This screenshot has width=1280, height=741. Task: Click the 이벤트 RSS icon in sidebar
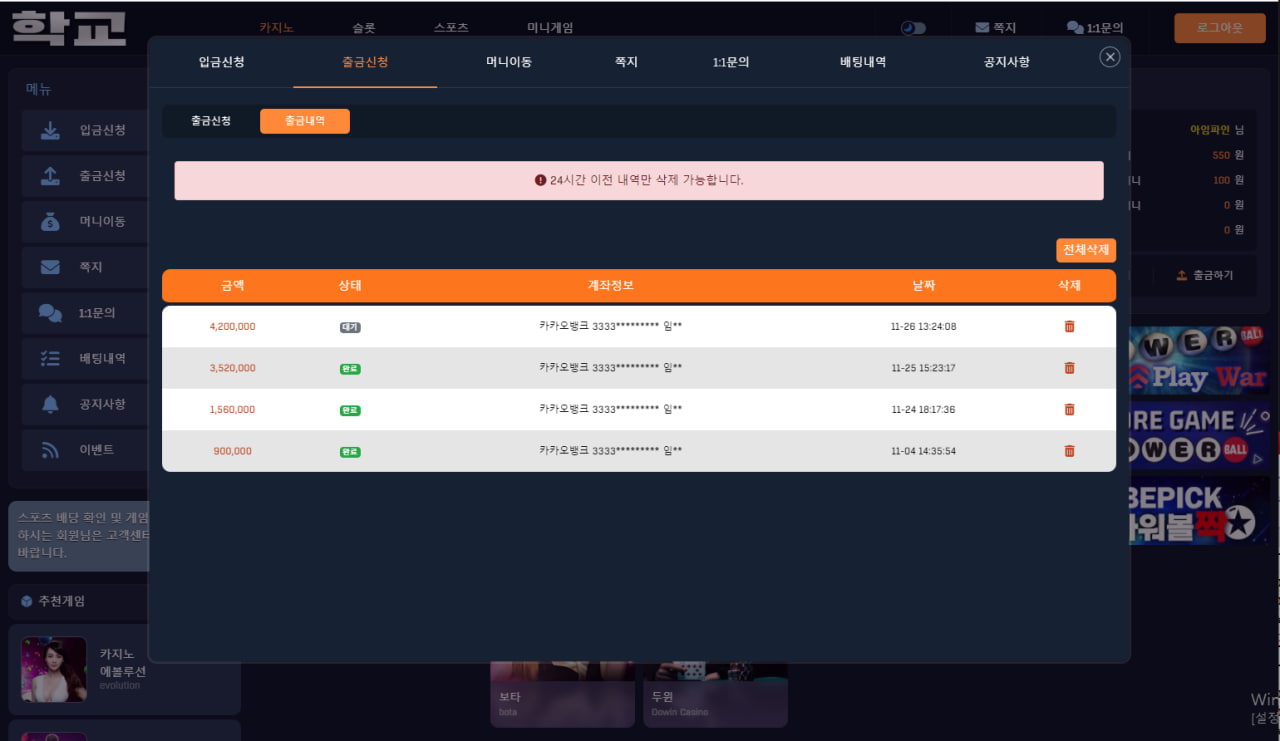coord(50,450)
